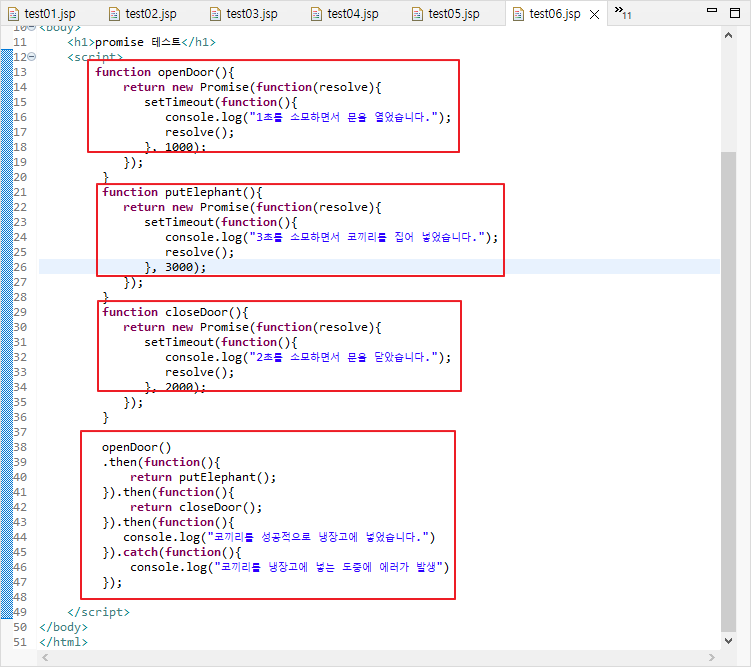Click the h1 promise heading line
Screen dimensions: 751x667
pyautogui.click(x=142, y=42)
